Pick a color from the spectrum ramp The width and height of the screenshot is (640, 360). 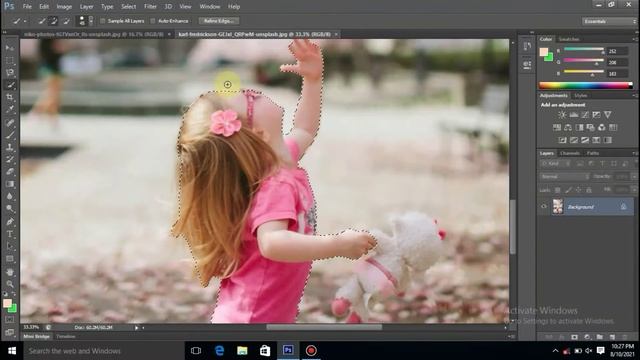coord(585,85)
